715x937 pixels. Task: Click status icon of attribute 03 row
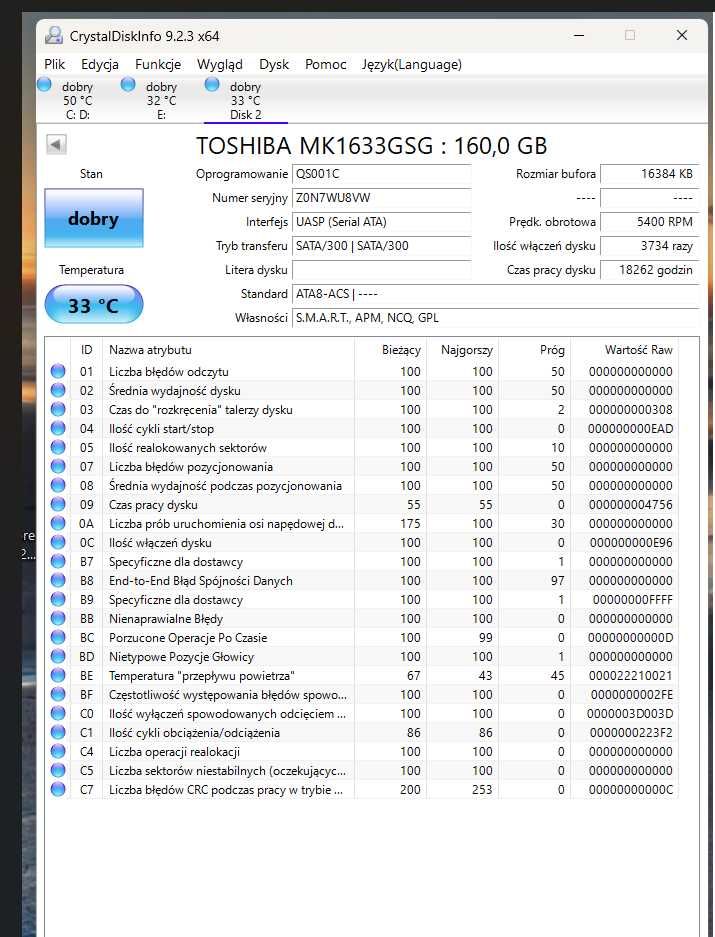pyautogui.click(x=58, y=409)
